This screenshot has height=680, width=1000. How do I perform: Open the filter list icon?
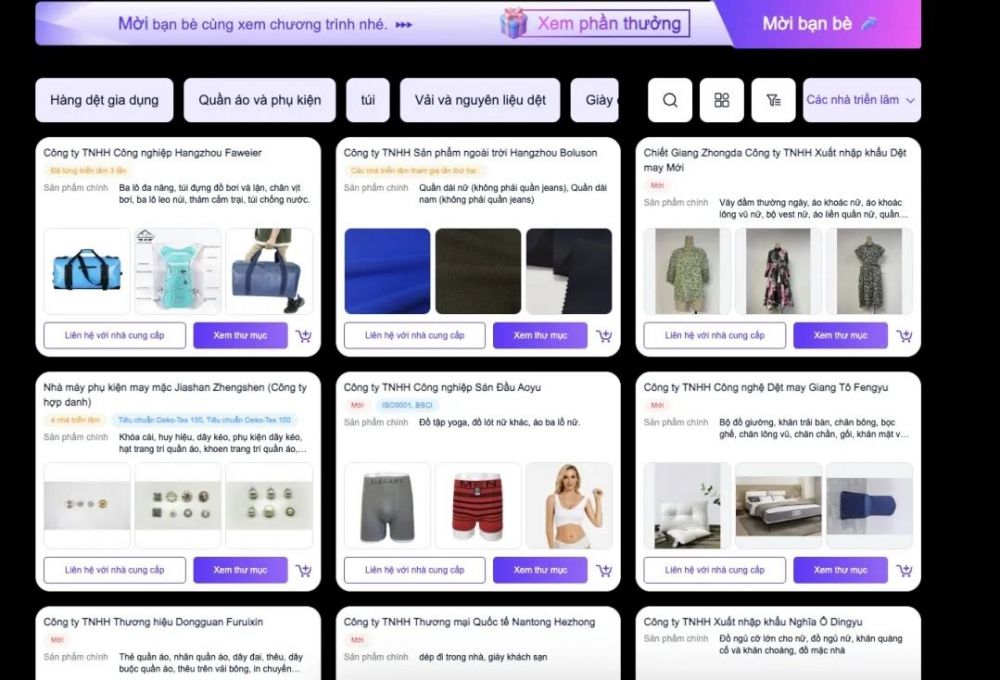[773, 100]
